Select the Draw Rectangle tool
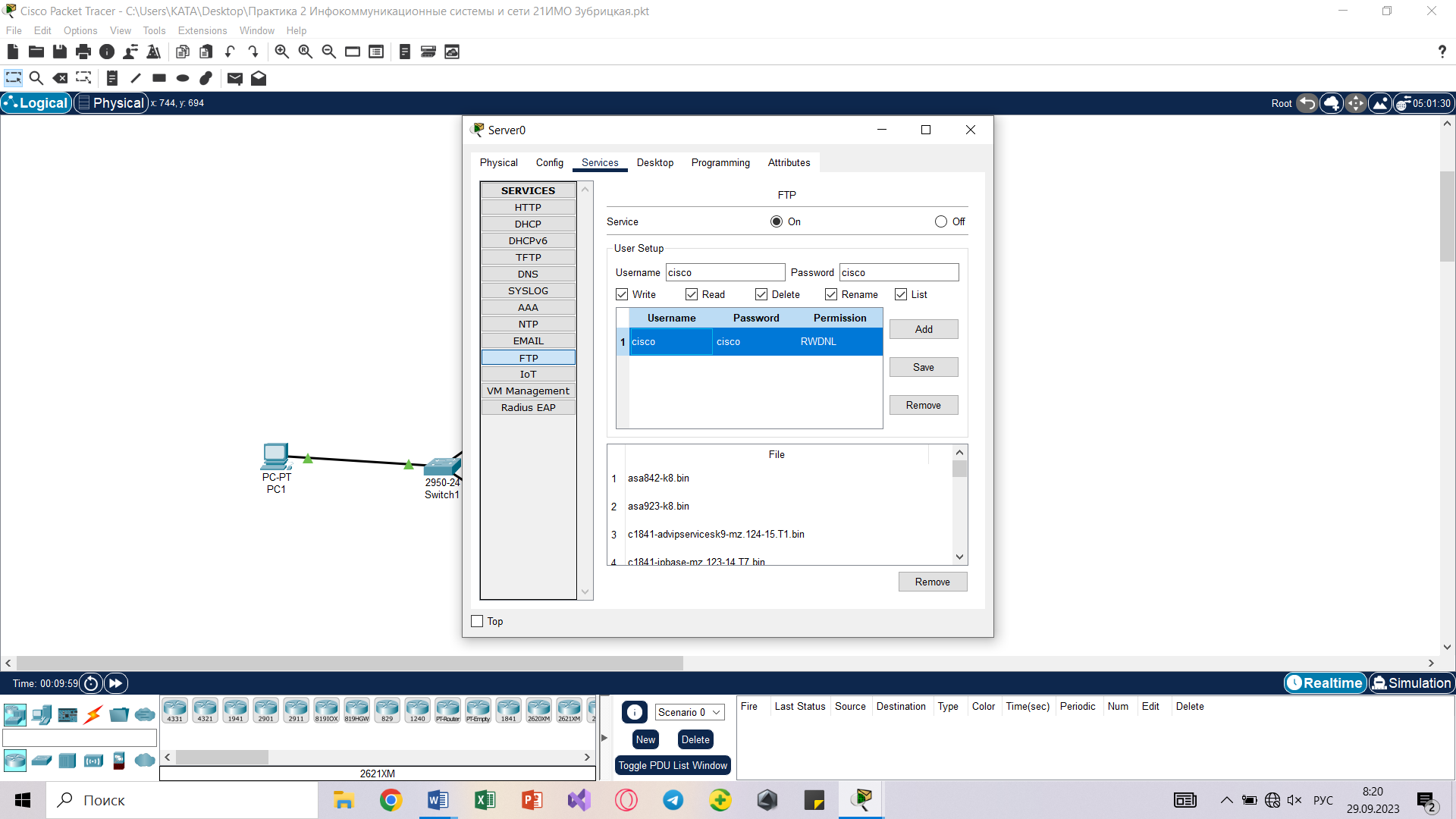The width and height of the screenshot is (1456, 819). click(x=159, y=78)
